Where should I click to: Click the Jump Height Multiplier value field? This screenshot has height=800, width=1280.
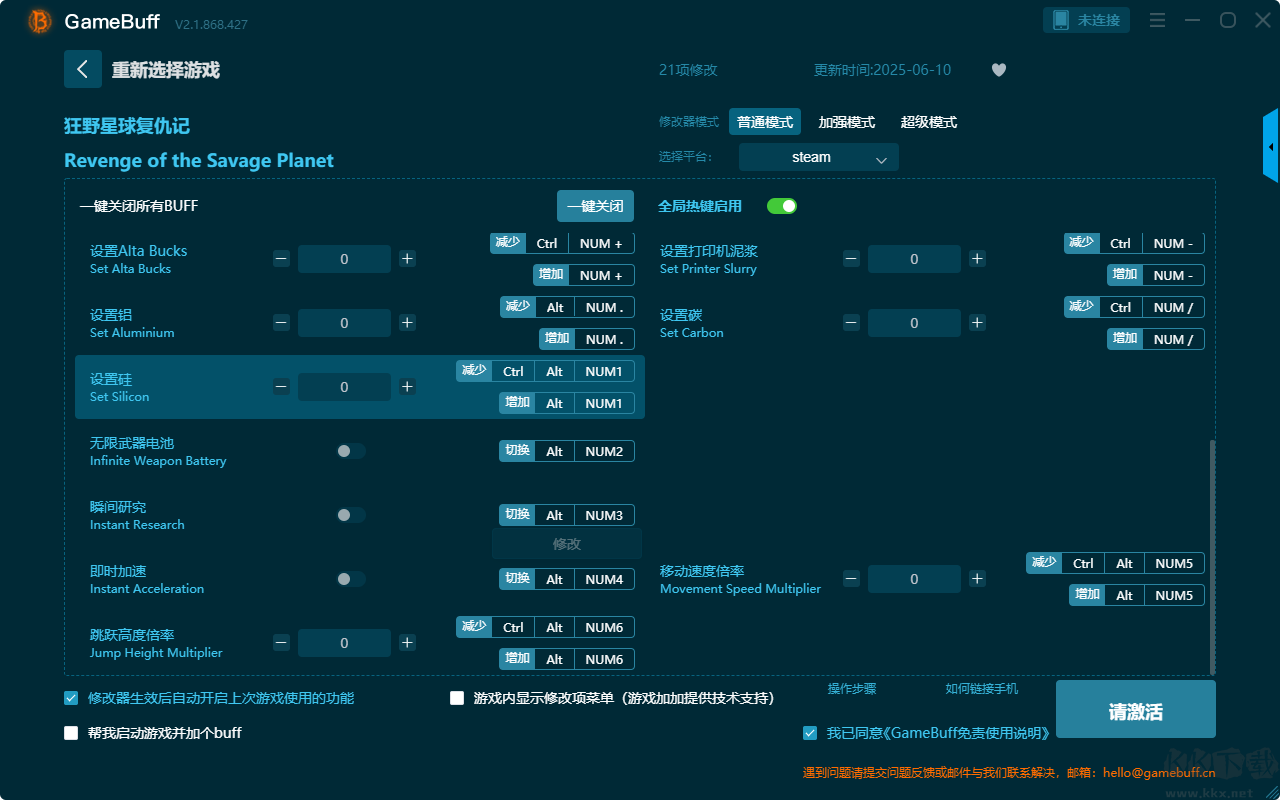click(344, 643)
